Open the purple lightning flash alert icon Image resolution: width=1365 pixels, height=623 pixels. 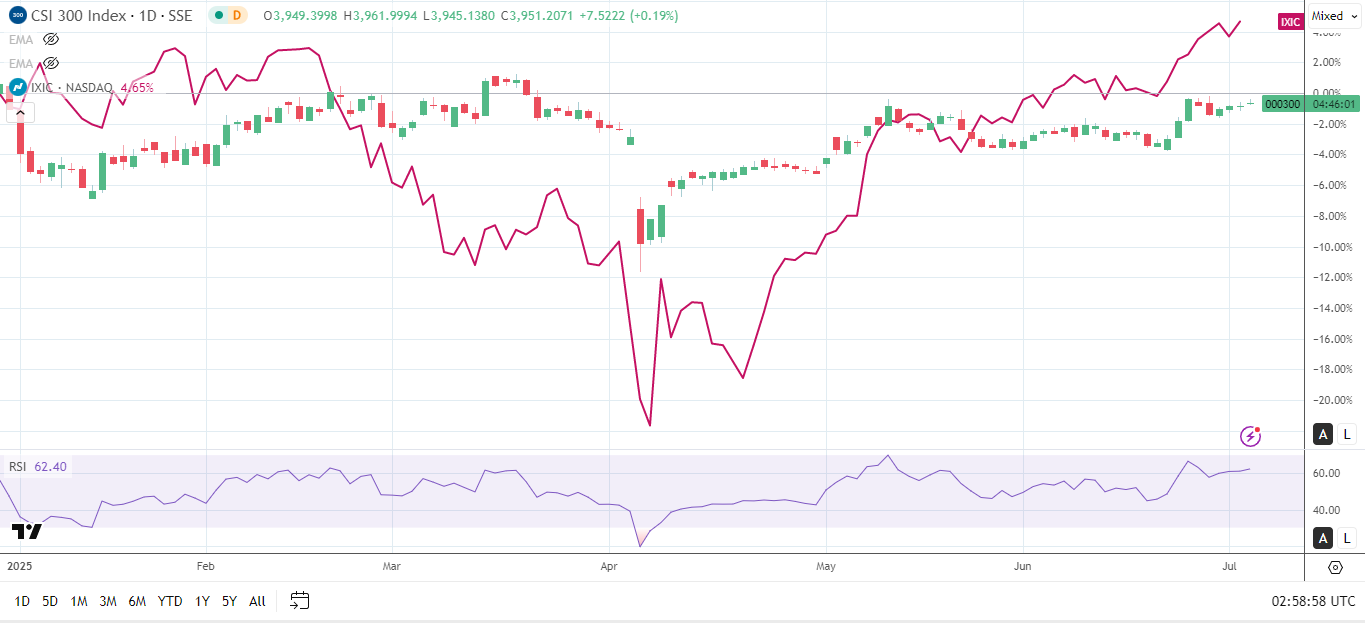pos(1250,435)
